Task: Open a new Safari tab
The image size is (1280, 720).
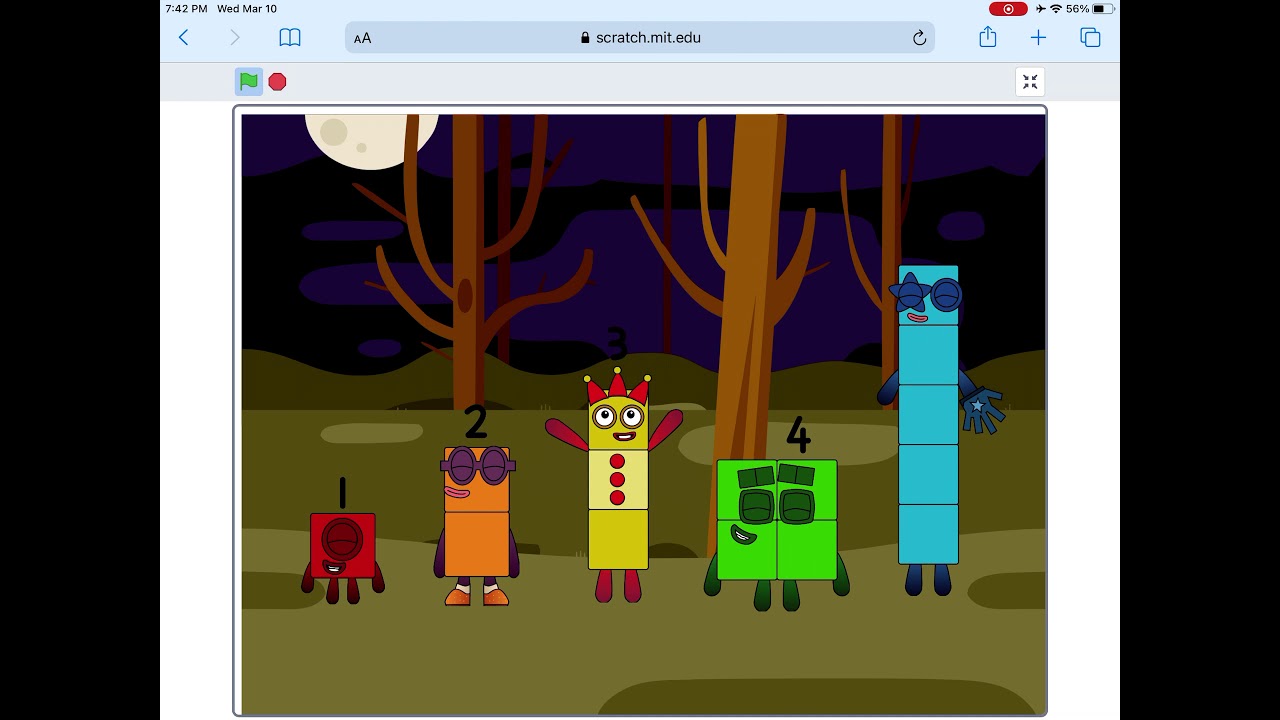Action: [x=1038, y=38]
